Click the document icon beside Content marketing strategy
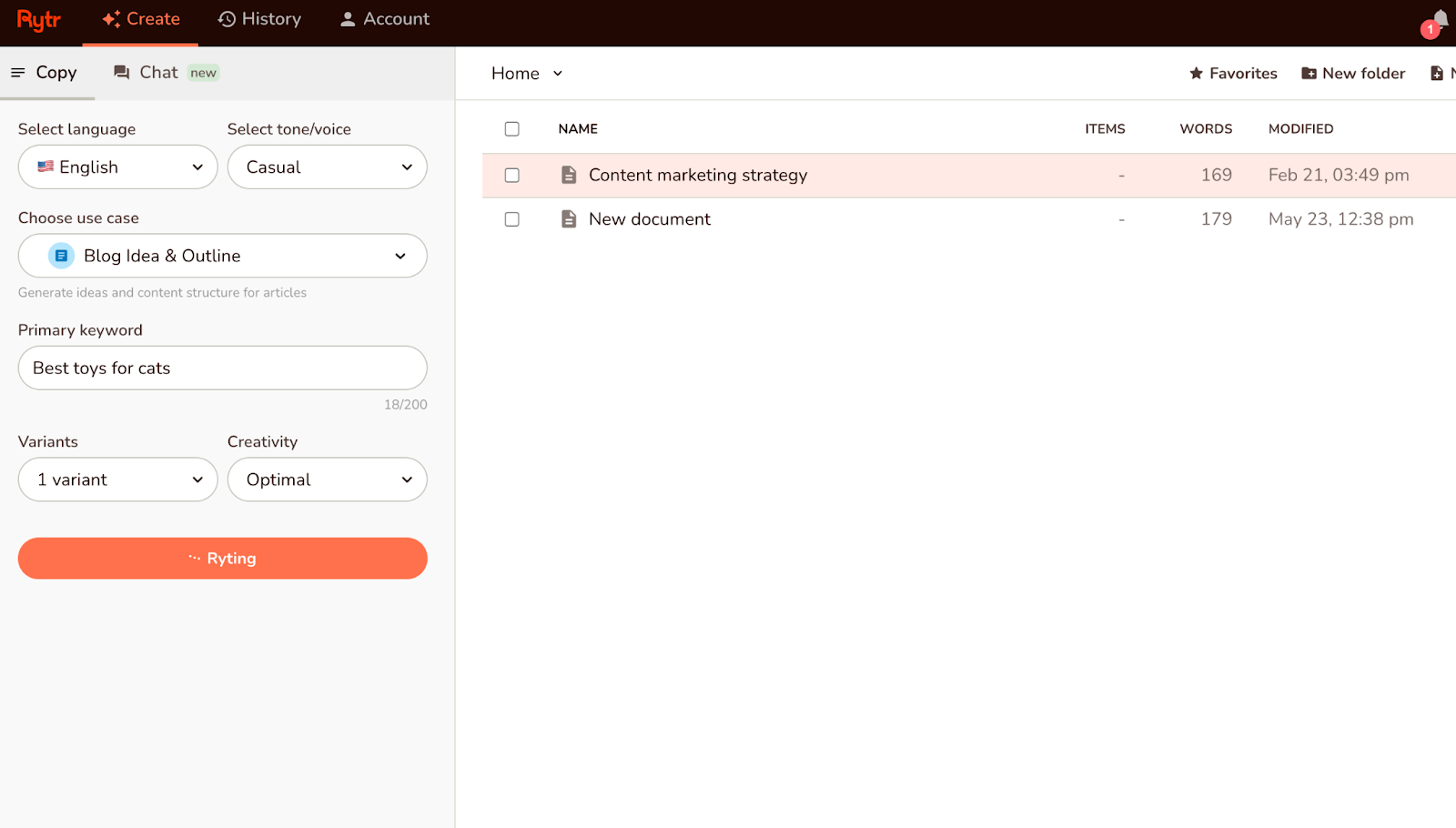The width and height of the screenshot is (1456, 828). (x=569, y=175)
